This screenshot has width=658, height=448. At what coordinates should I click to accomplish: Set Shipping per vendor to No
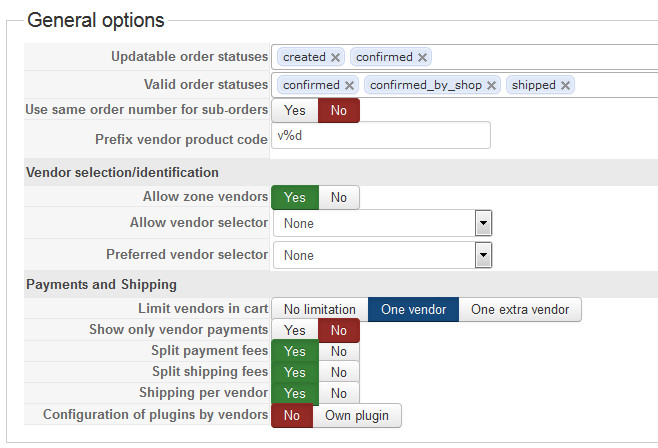[339, 393]
